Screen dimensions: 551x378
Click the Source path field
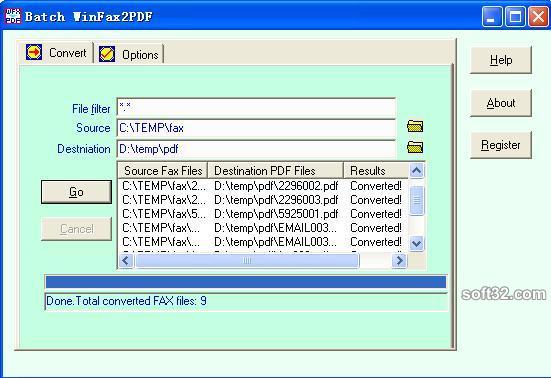[256, 128]
